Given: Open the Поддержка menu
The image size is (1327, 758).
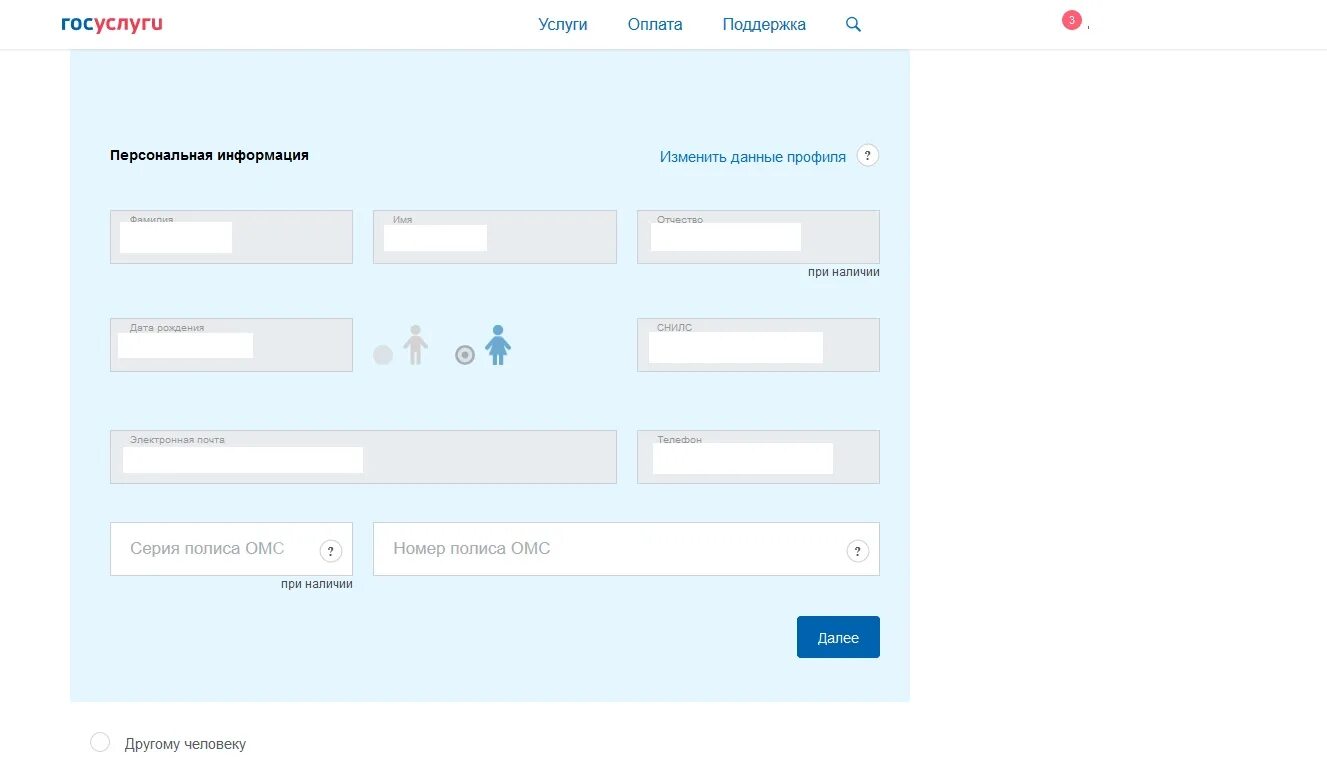Looking at the screenshot, I should click(x=764, y=25).
